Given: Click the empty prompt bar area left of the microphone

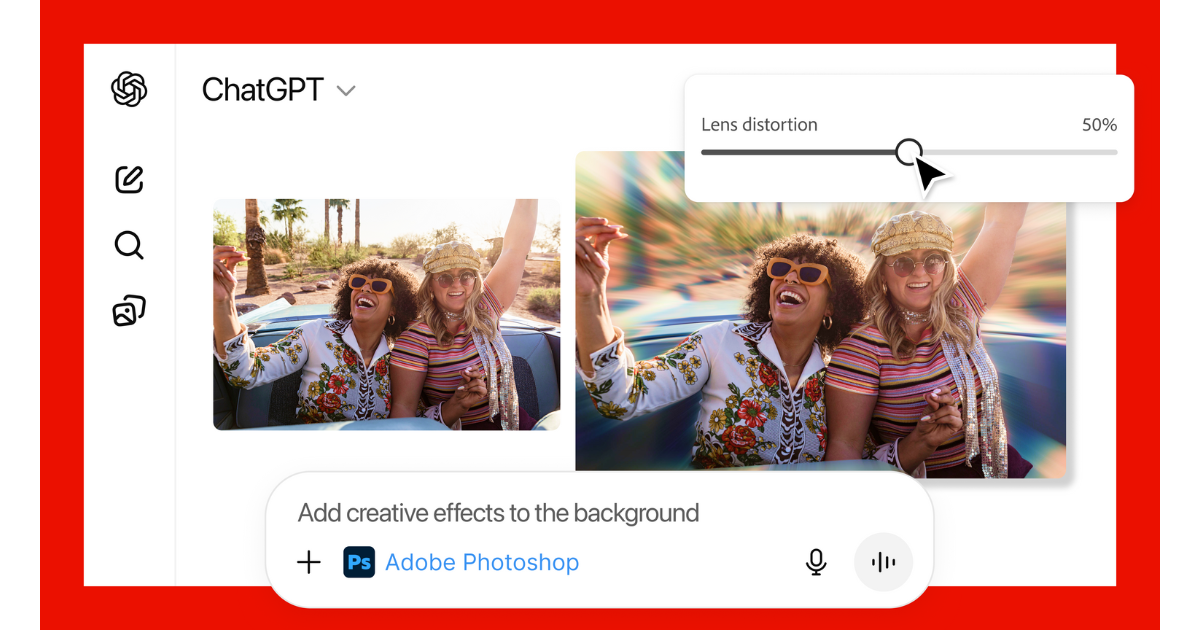Looking at the screenshot, I should pos(690,562).
